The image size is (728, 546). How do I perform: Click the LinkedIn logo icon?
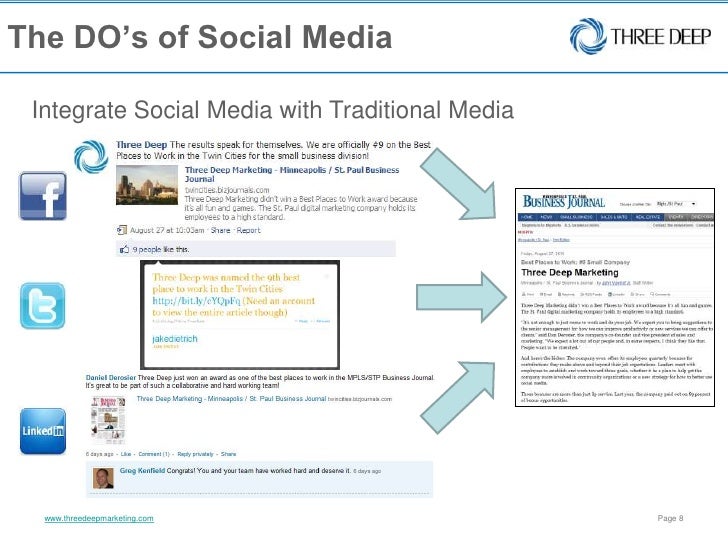click(x=43, y=431)
